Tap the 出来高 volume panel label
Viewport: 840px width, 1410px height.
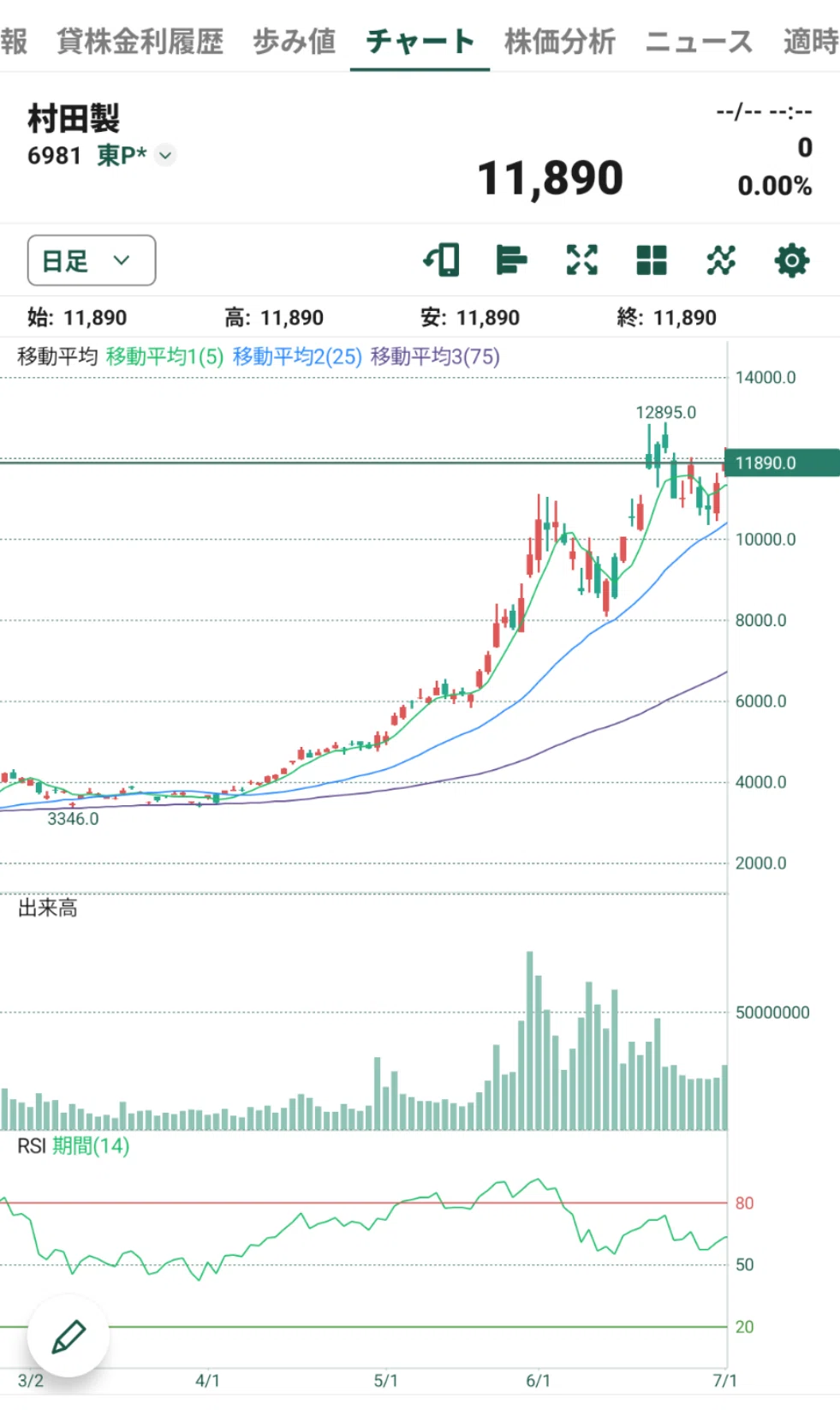pyautogui.click(x=48, y=908)
